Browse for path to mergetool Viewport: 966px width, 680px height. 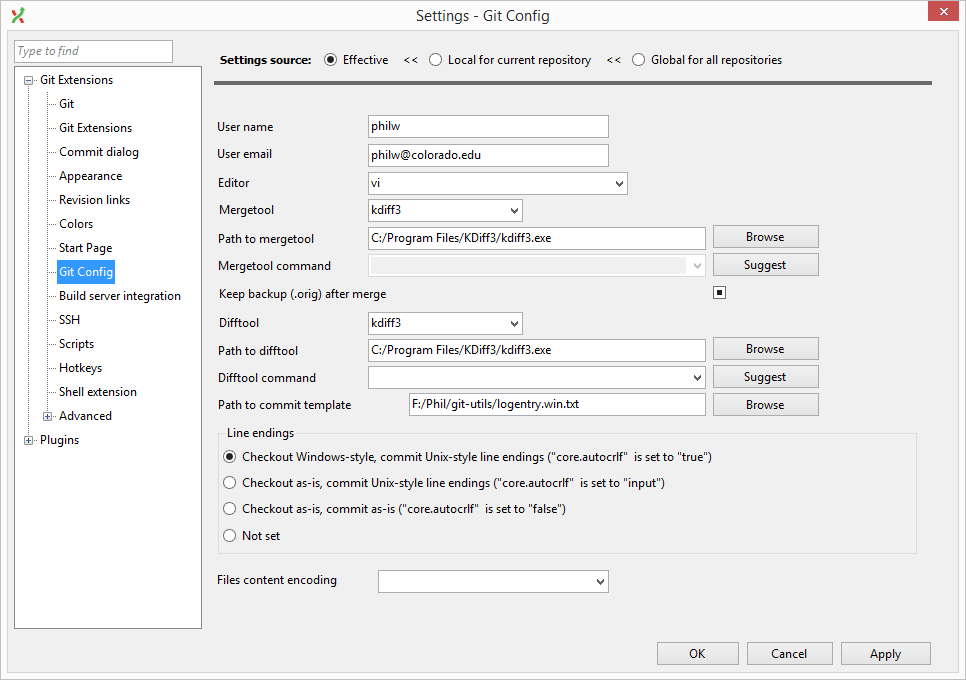(x=766, y=237)
